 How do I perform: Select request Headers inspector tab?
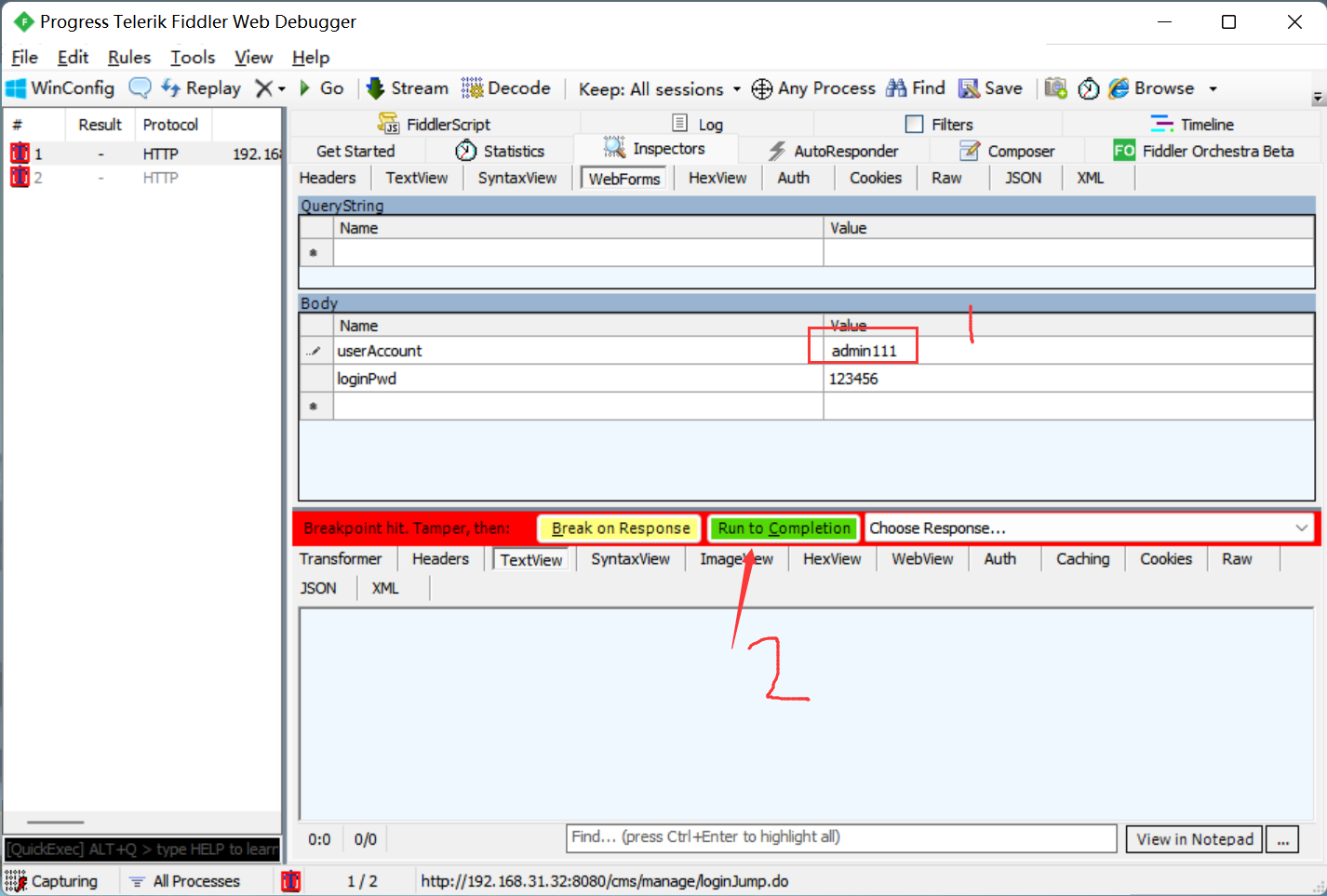pos(328,178)
